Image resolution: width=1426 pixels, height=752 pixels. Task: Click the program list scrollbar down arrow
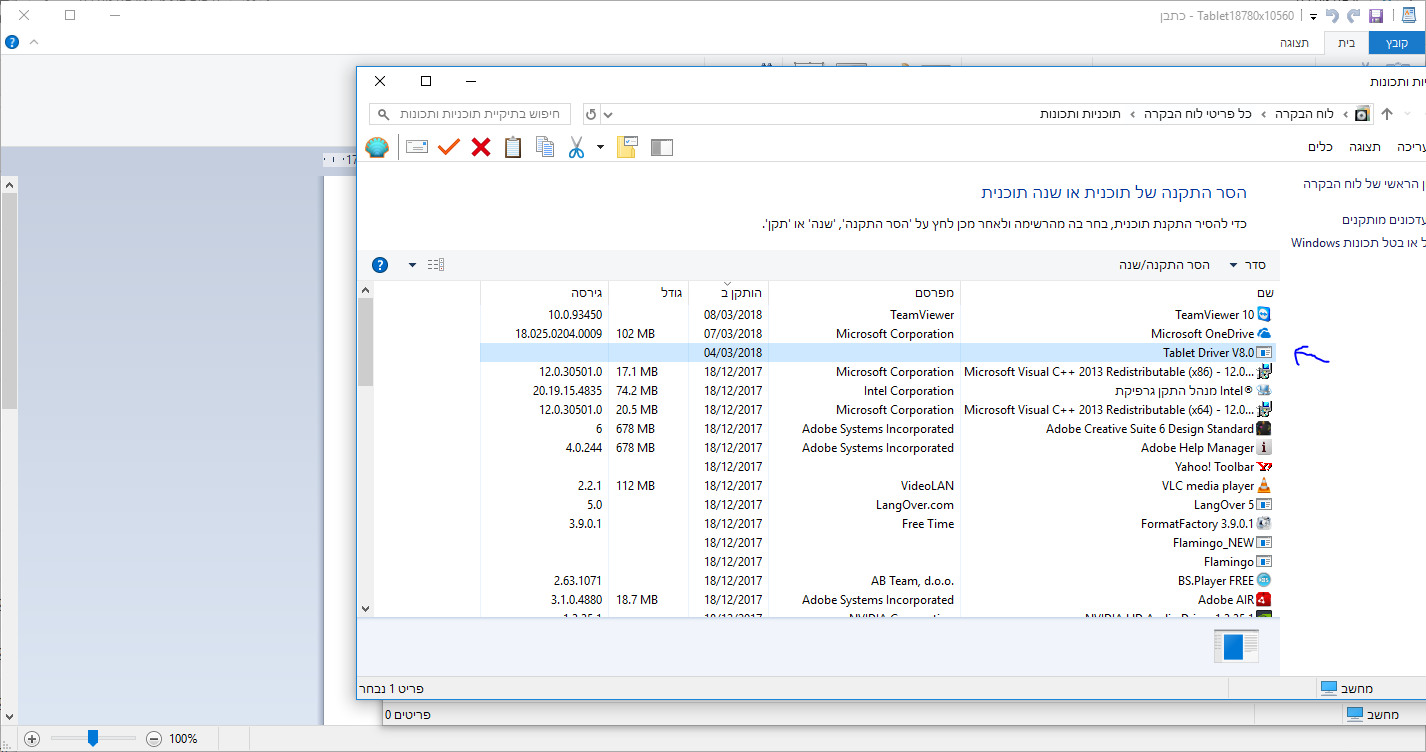coord(365,608)
